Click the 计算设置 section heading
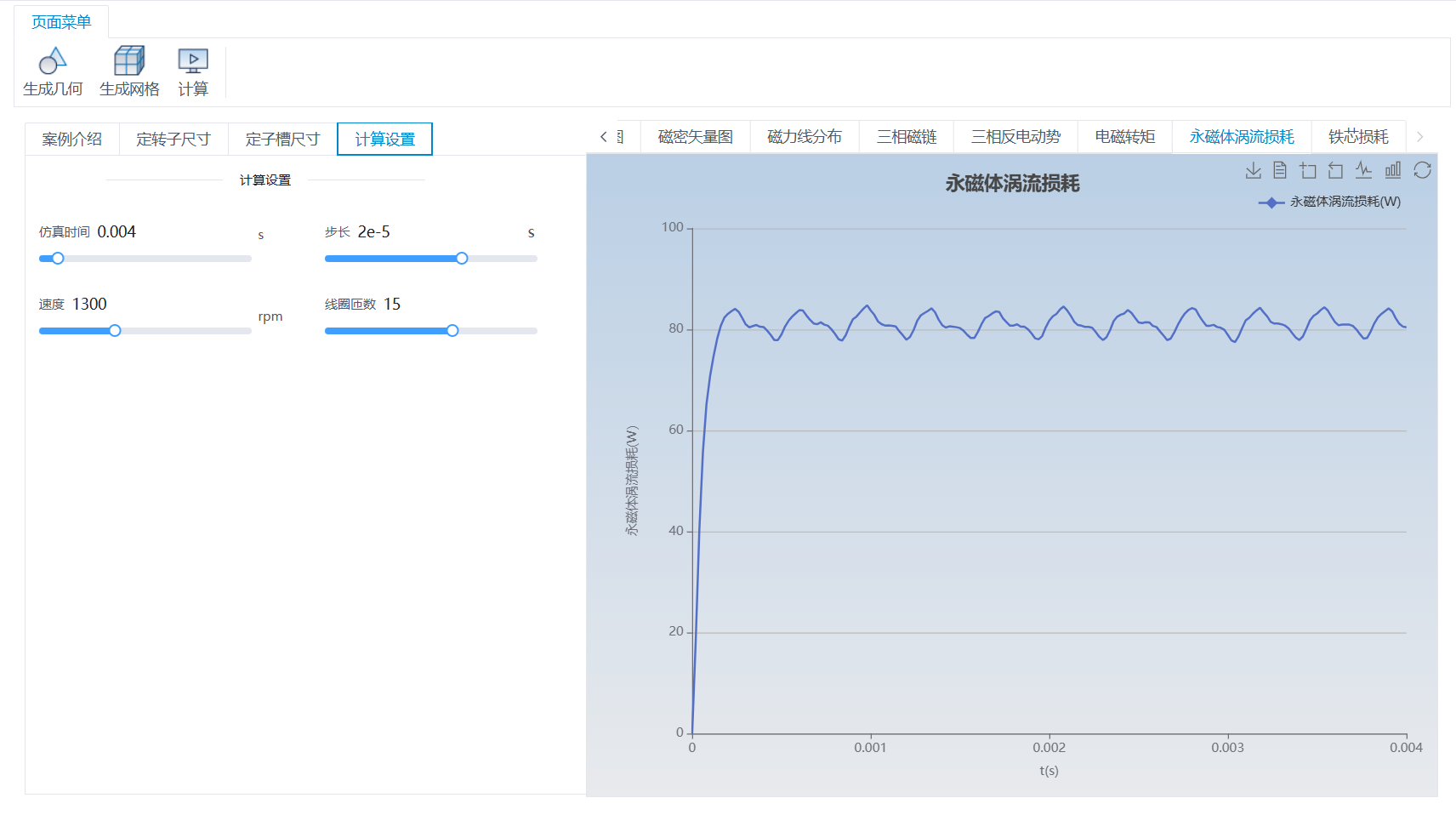This screenshot has height=815, width=1456. pyautogui.click(x=265, y=180)
